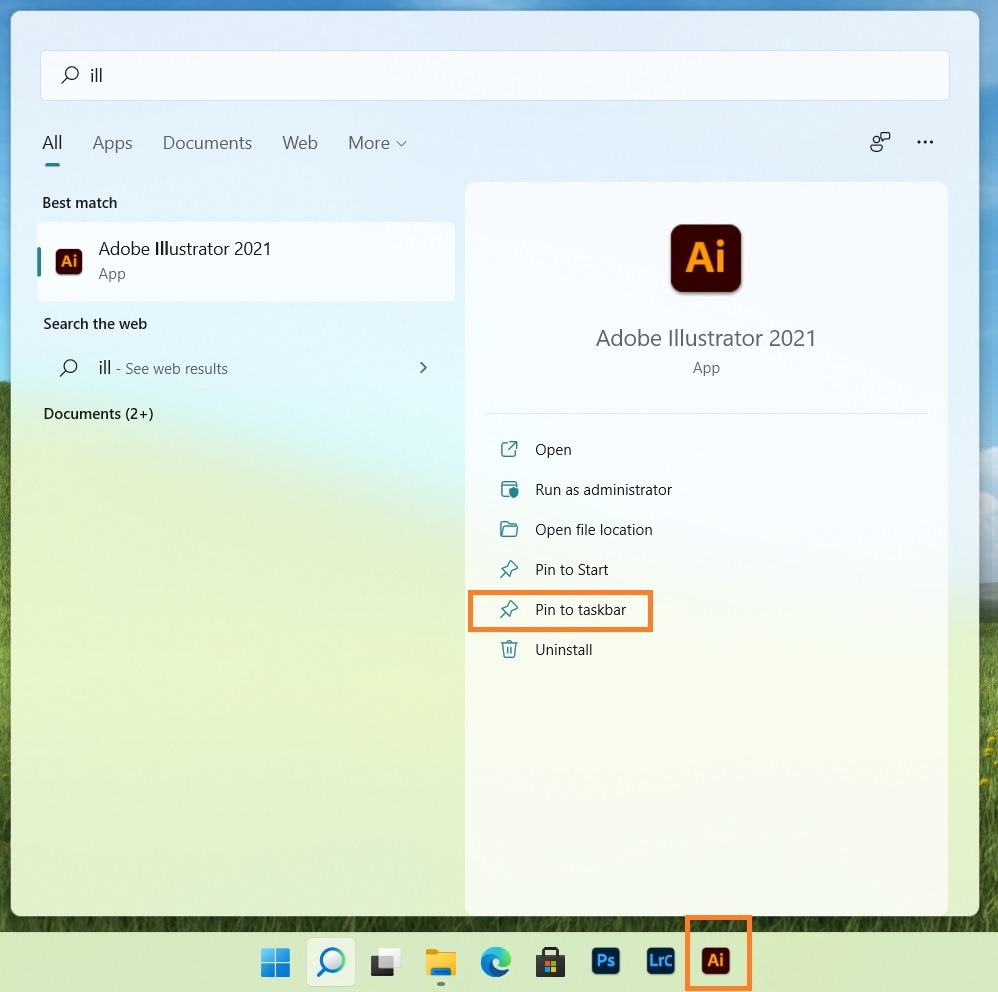Open Task View from the taskbar
Viewport: 998px width, 992px height.
click(386, 961)
